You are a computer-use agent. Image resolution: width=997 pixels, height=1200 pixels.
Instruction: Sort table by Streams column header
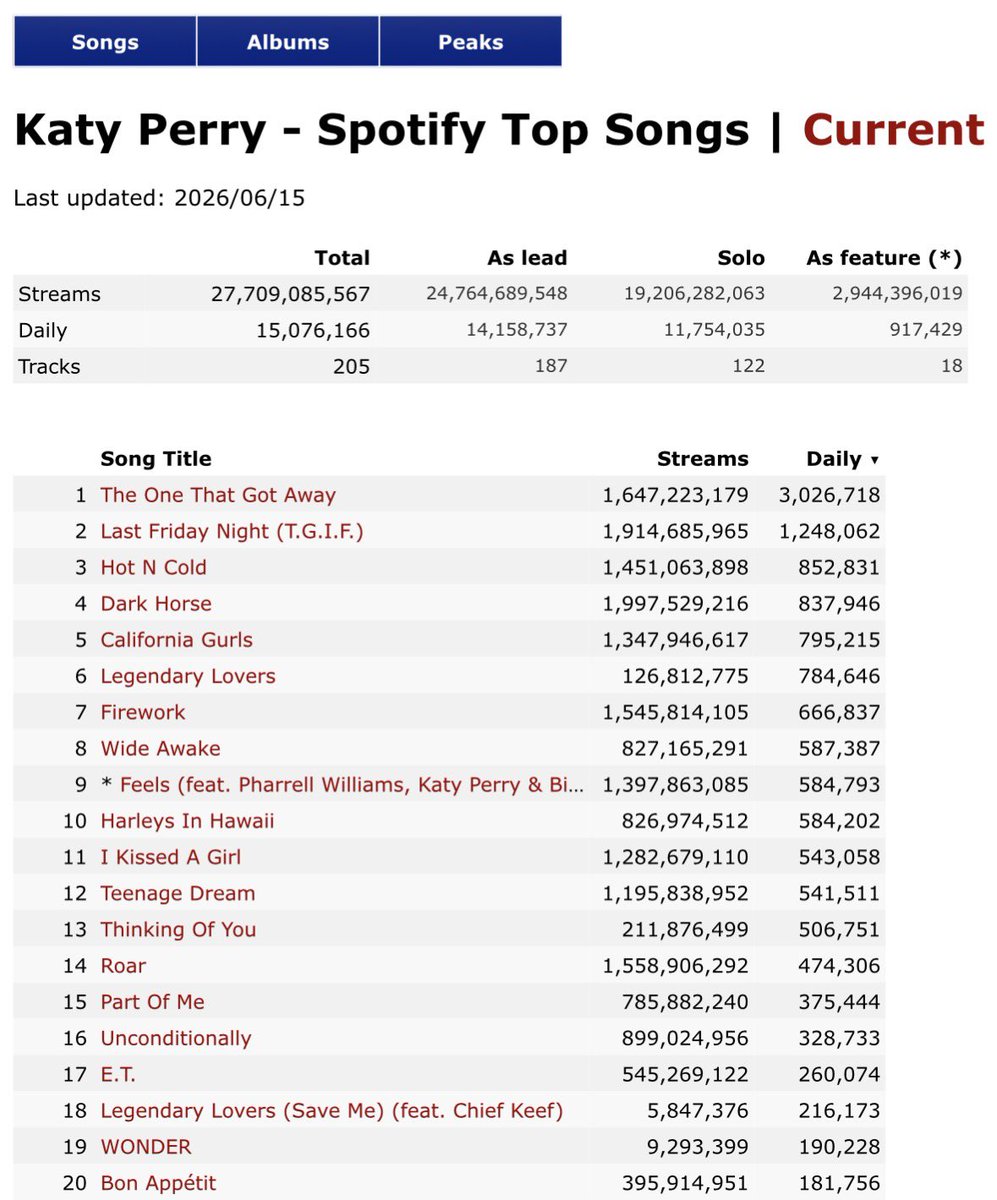tap(702, 459)
